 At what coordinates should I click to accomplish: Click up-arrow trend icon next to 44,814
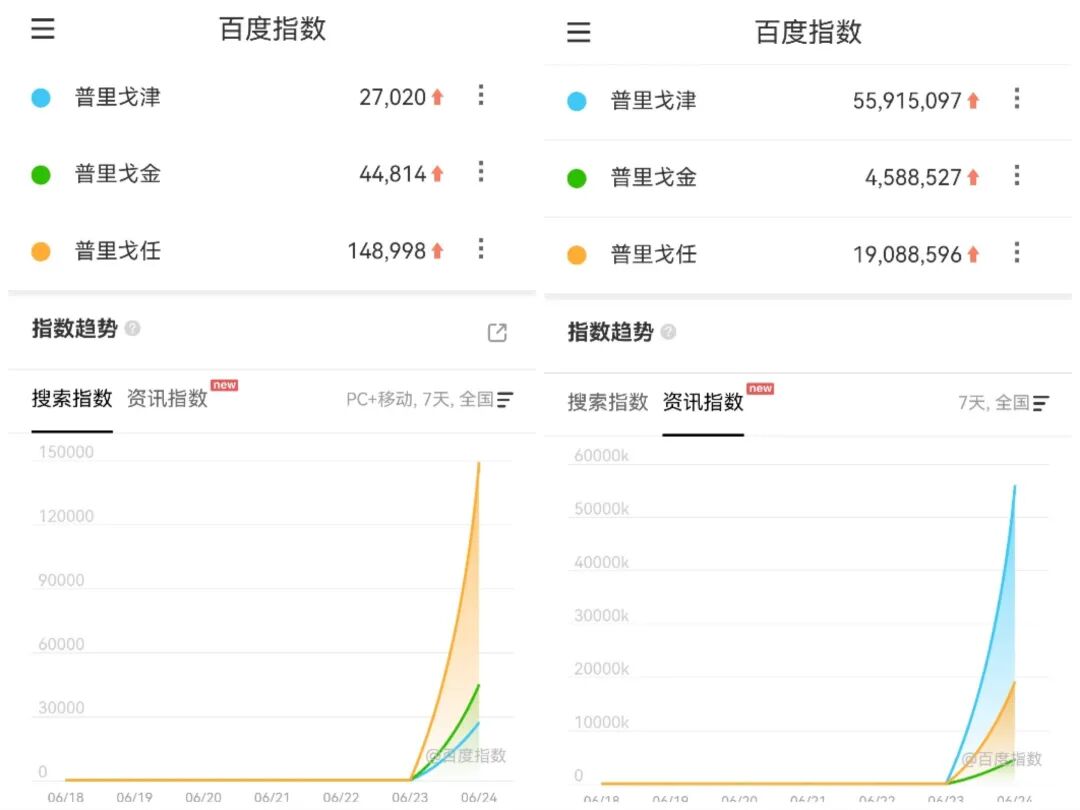[437, 174]
